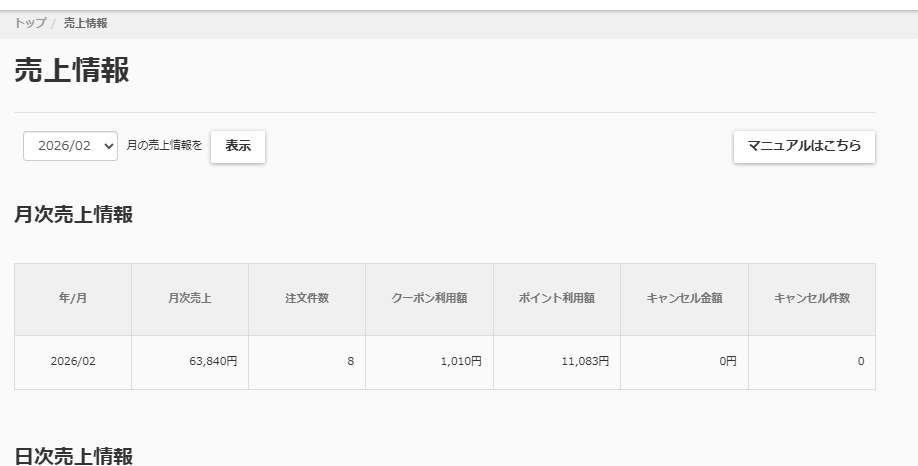The height and width of the screenshot is (466, 918).
Task: Click the キャンセル件数 column header
Action: click(x=811, y=299)
